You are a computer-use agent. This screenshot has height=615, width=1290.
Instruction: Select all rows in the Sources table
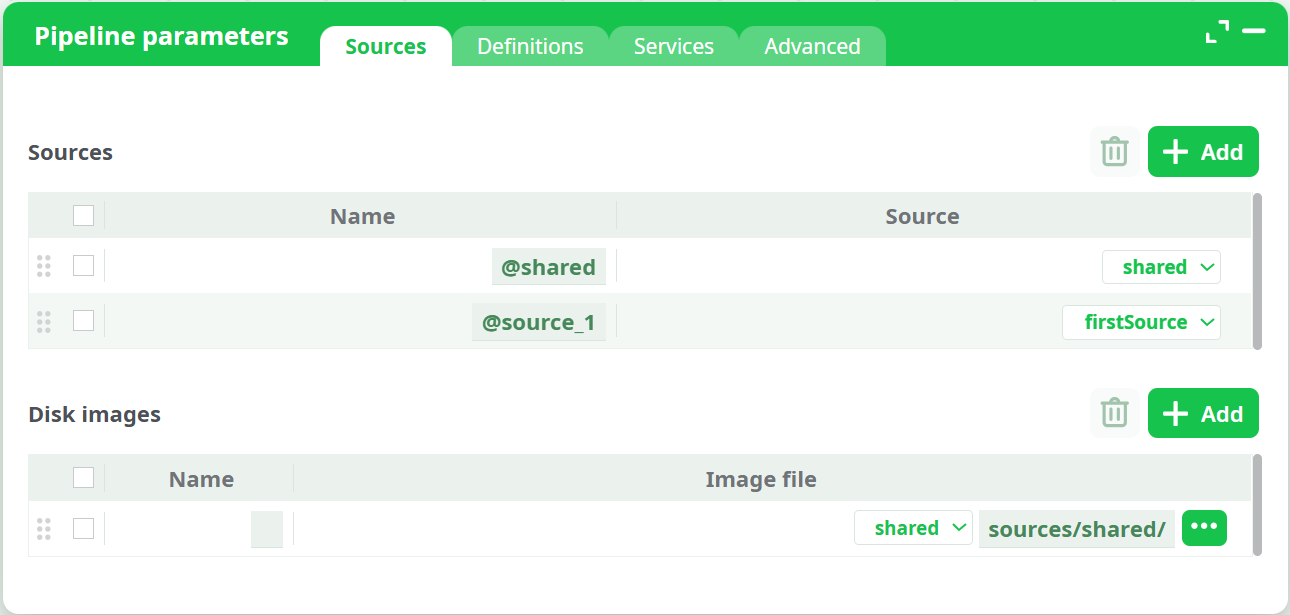click(x=83, y=215)
